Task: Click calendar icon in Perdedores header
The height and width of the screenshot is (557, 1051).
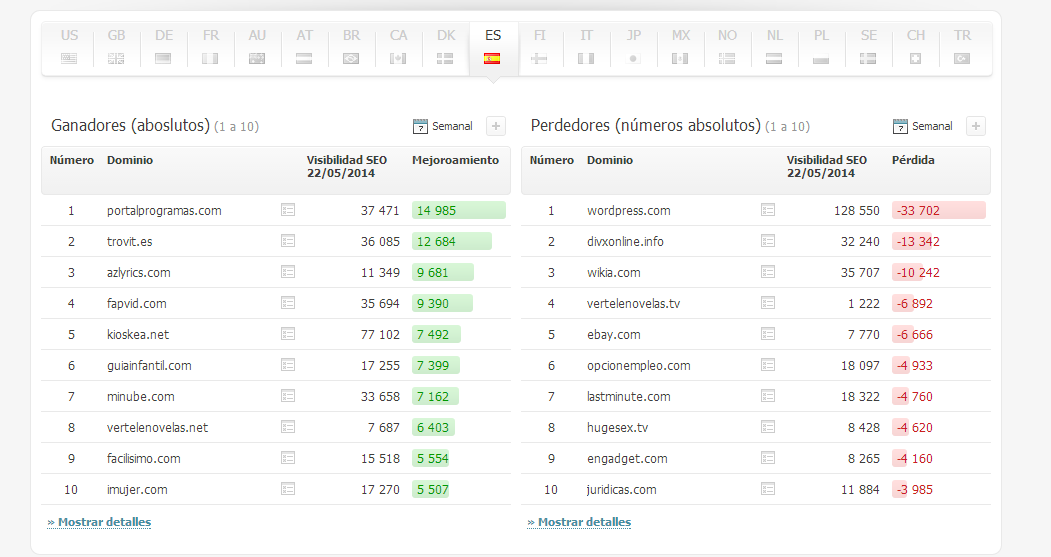Action: tap(900, 126)
